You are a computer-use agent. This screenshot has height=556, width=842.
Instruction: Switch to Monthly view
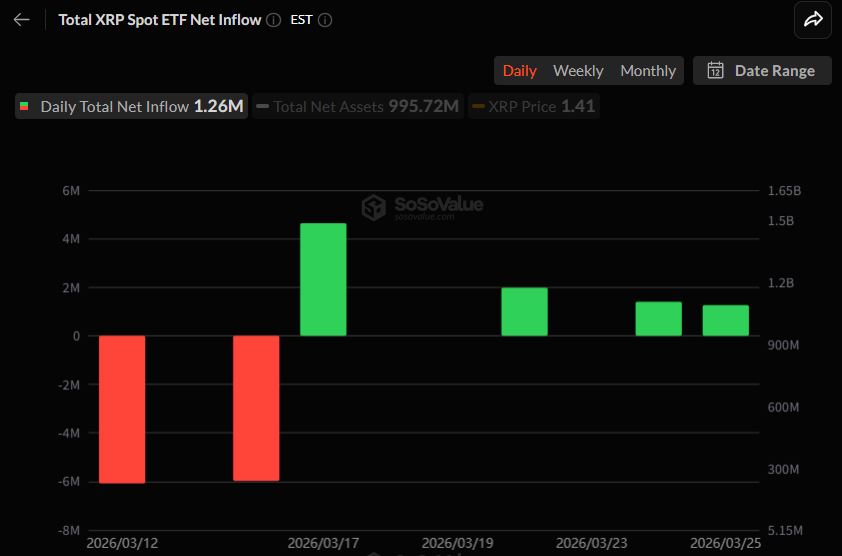point(648,70)
